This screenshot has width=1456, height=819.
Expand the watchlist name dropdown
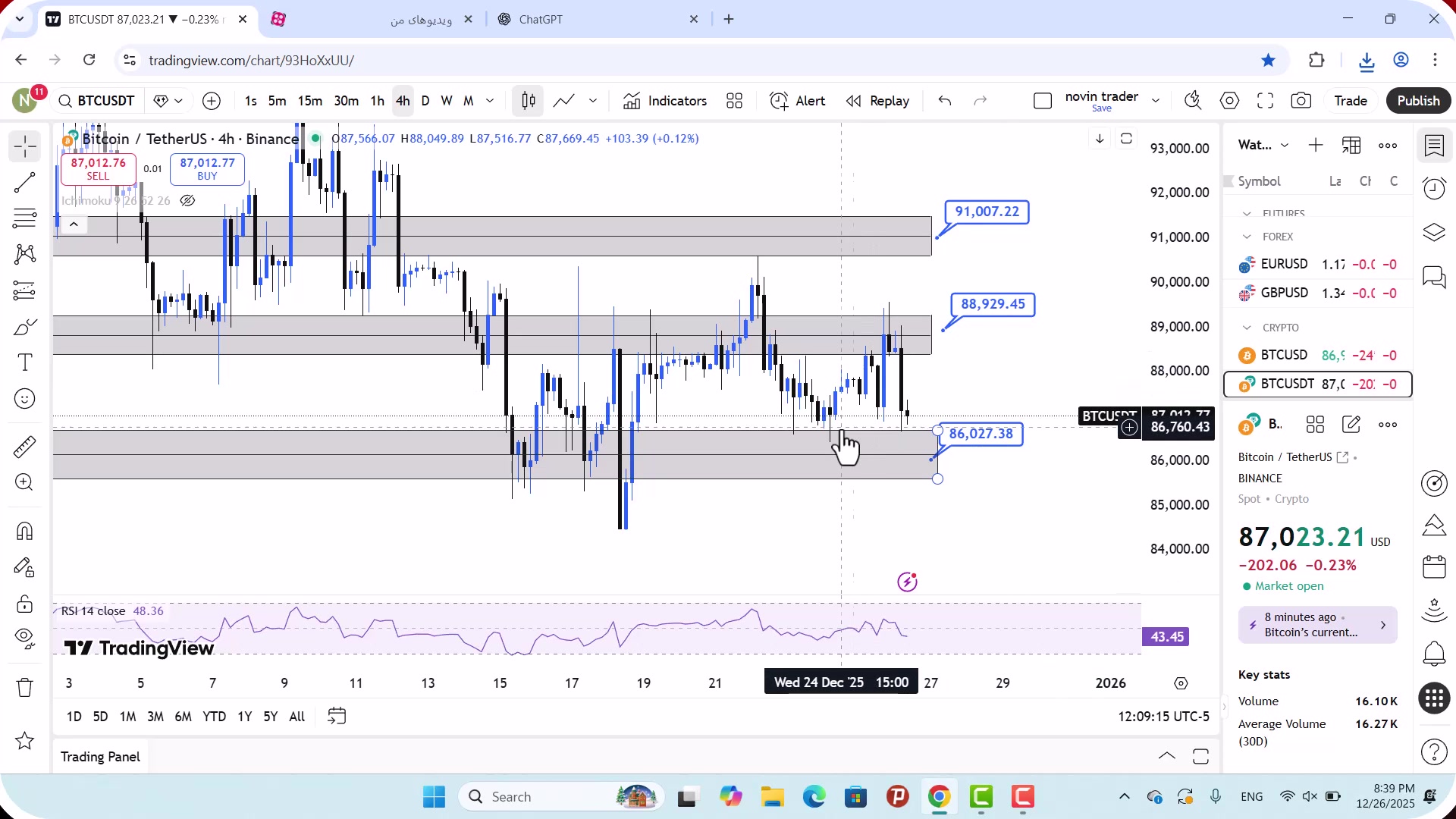(x=1285, y=146)
